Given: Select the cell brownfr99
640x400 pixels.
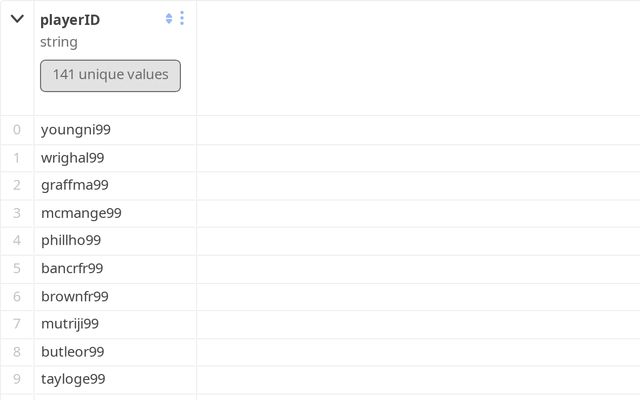Looking at the screenshot, I should 75,296.
